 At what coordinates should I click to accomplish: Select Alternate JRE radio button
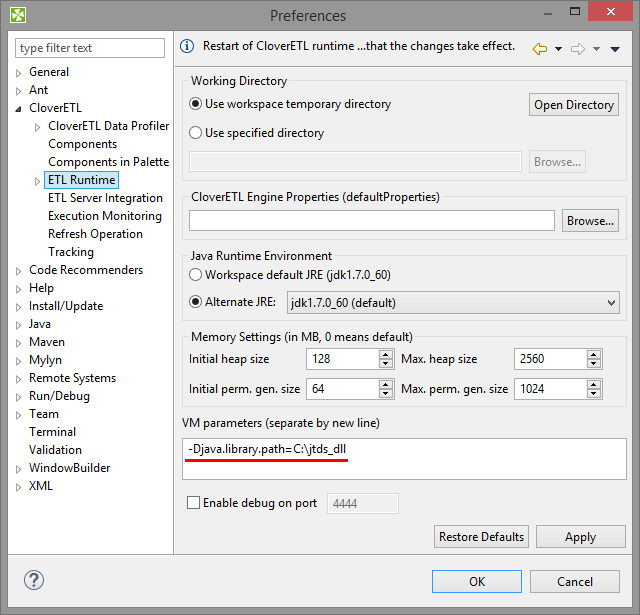coord(196,302)
